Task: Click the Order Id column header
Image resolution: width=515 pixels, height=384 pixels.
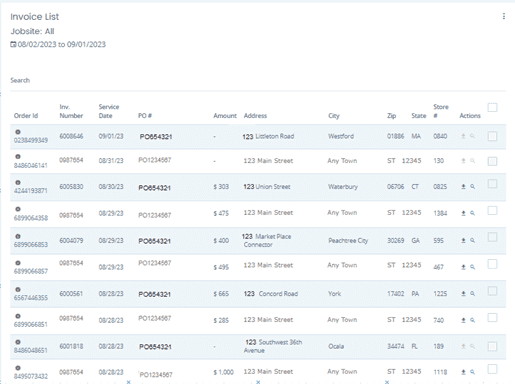Action: tap(26, 116)
